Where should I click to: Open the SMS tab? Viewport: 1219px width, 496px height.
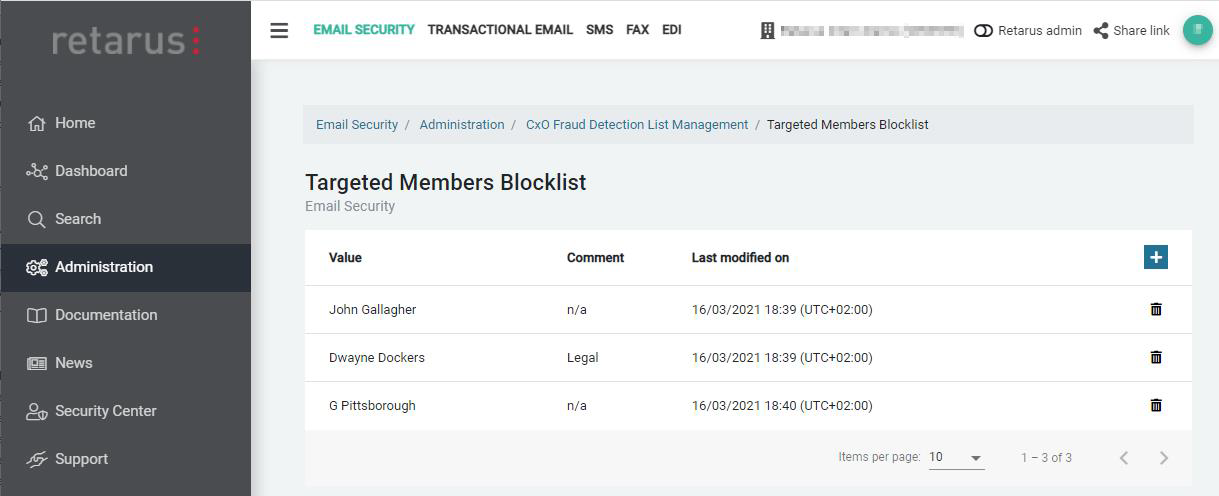[x=599, y=30]
